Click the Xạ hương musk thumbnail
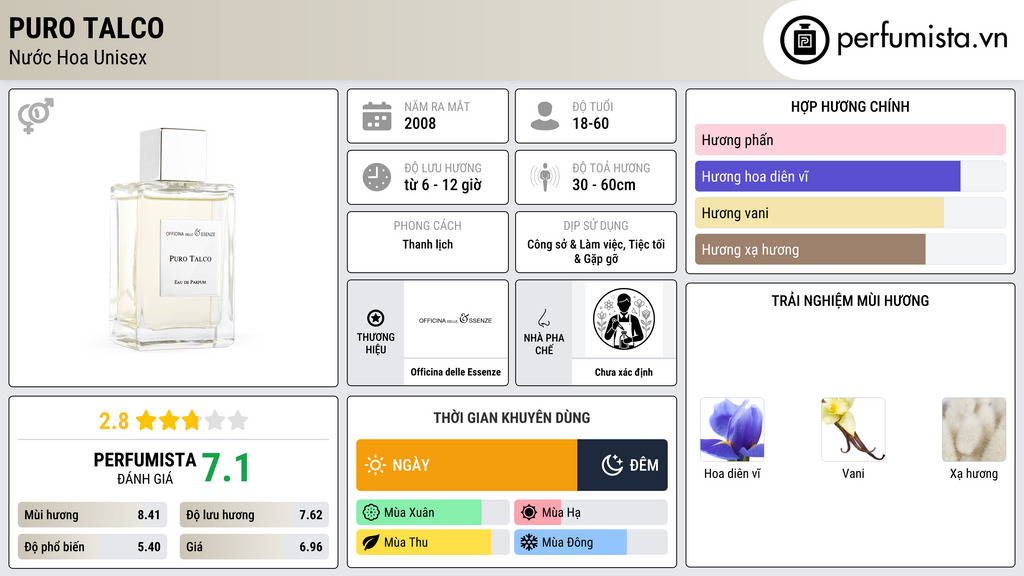Image resolution: width=1024 pixels, height=576 pixels. pos(974,430)
